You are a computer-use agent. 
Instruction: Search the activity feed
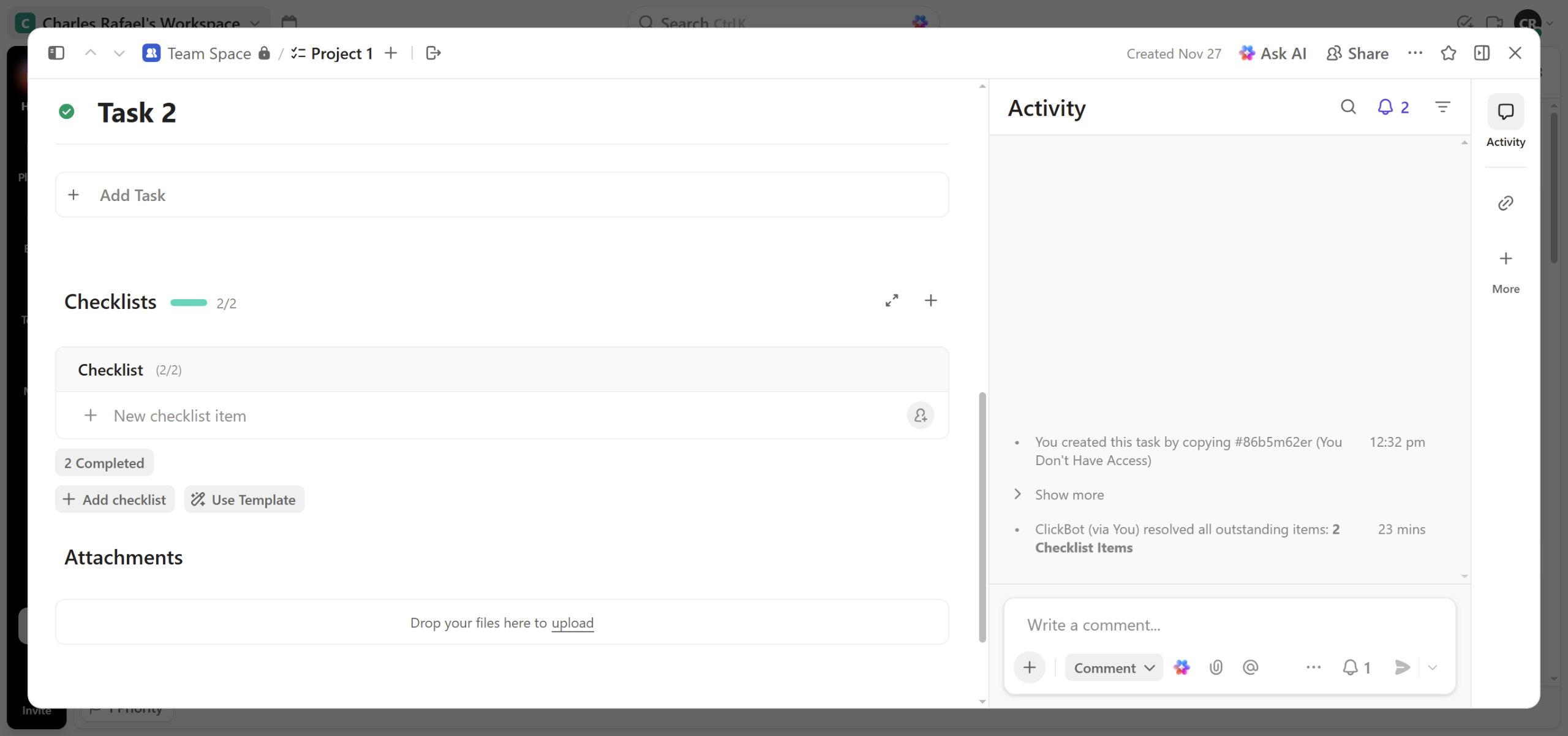point(1347,107)
